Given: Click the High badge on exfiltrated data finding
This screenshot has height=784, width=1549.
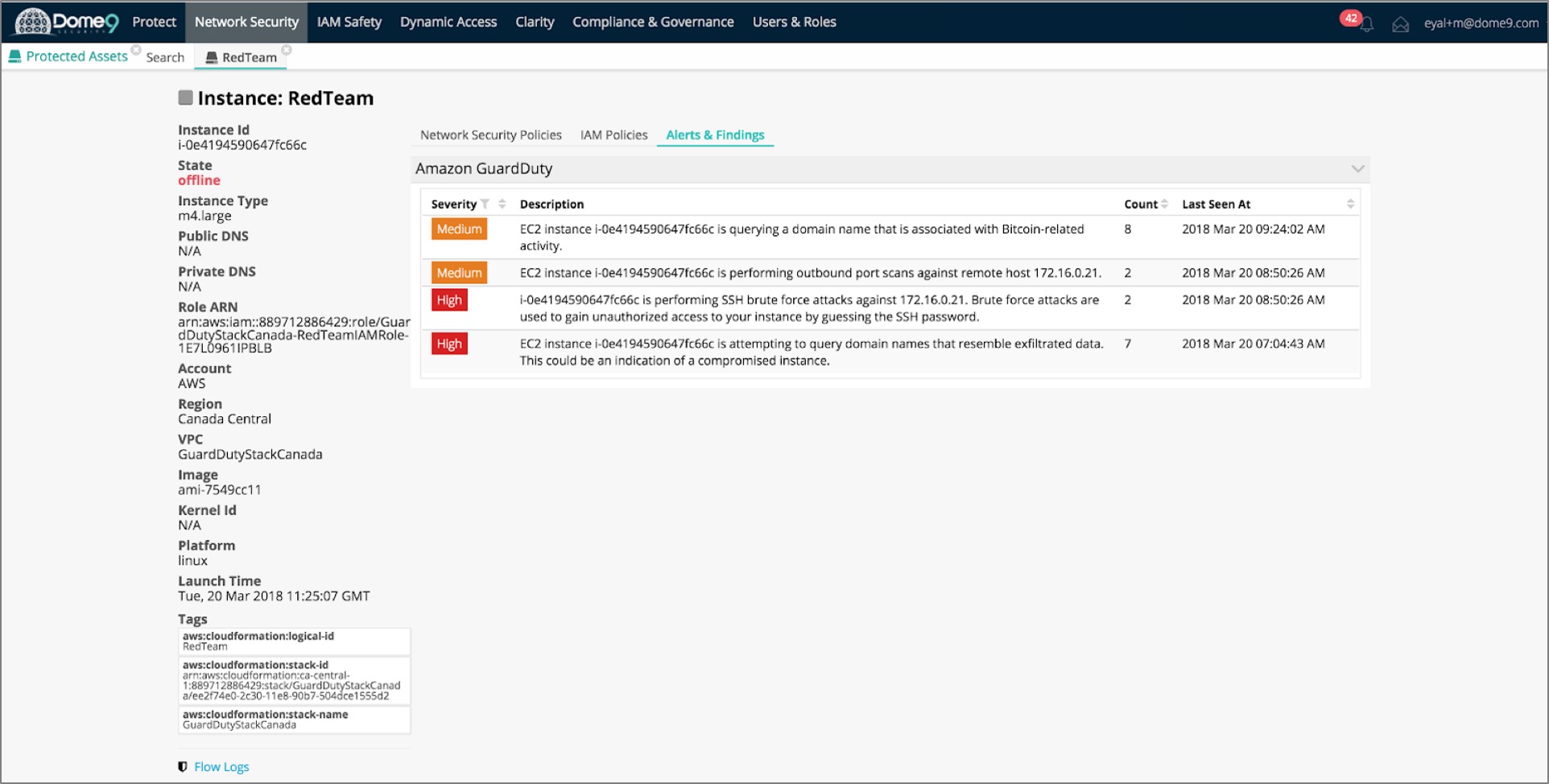Looking at the screenshot, I should [x=449, y=344].
